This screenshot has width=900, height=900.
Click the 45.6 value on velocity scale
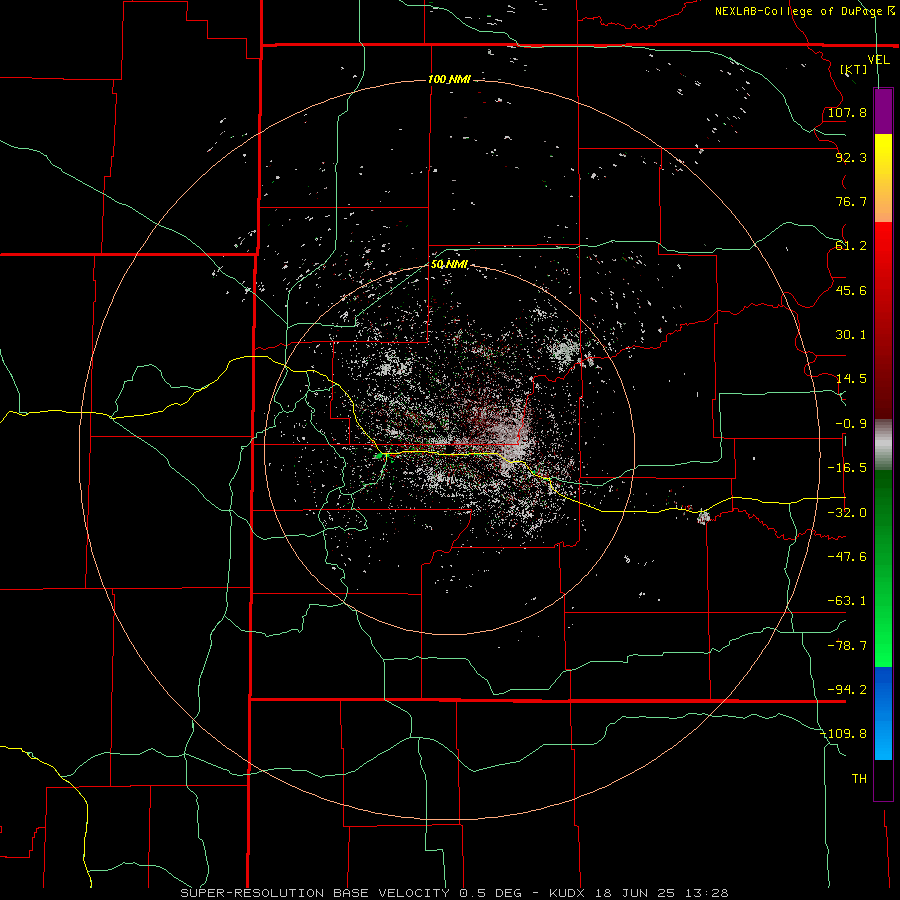[x=851, y=290]
